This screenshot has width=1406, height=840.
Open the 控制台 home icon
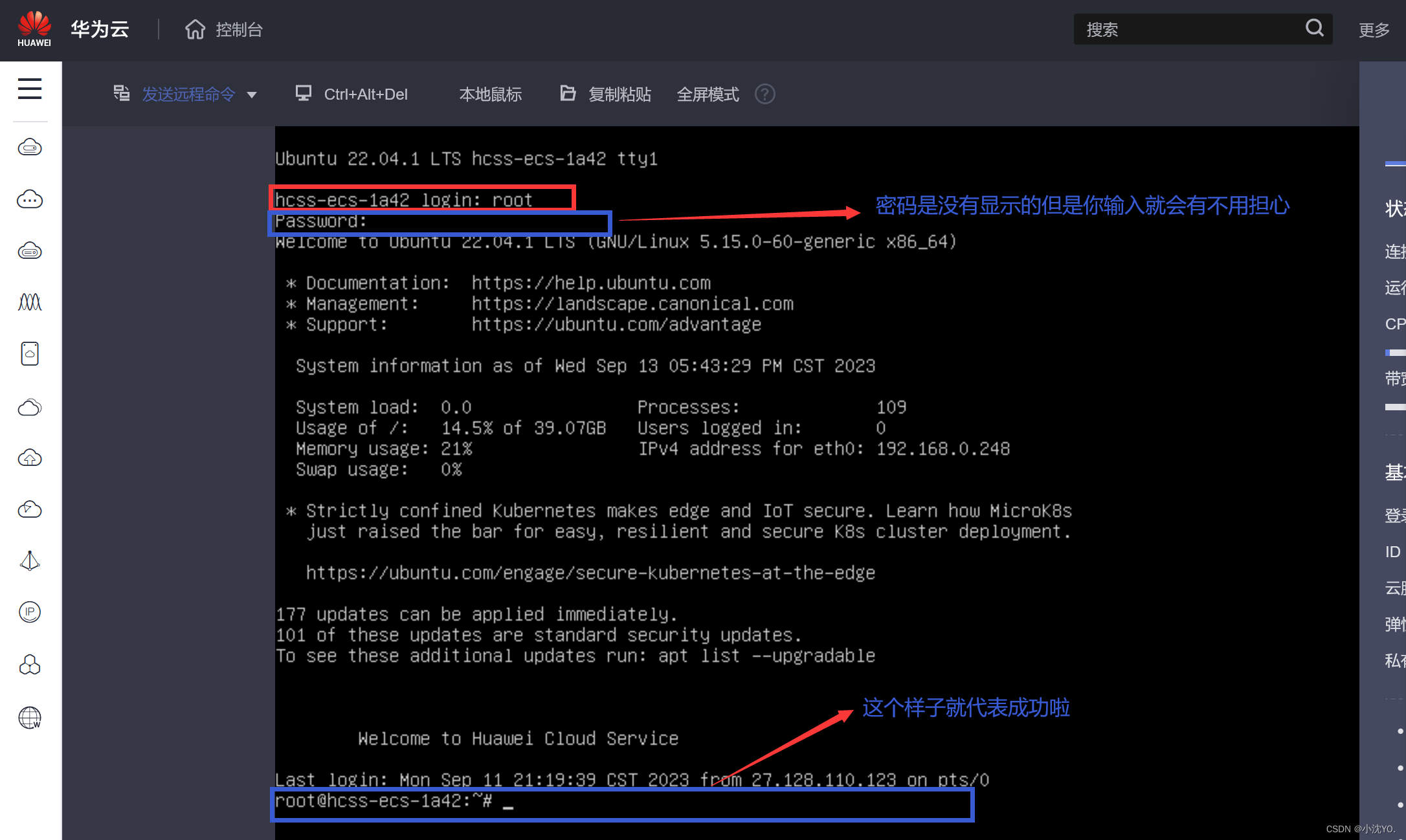click(195, 29)
